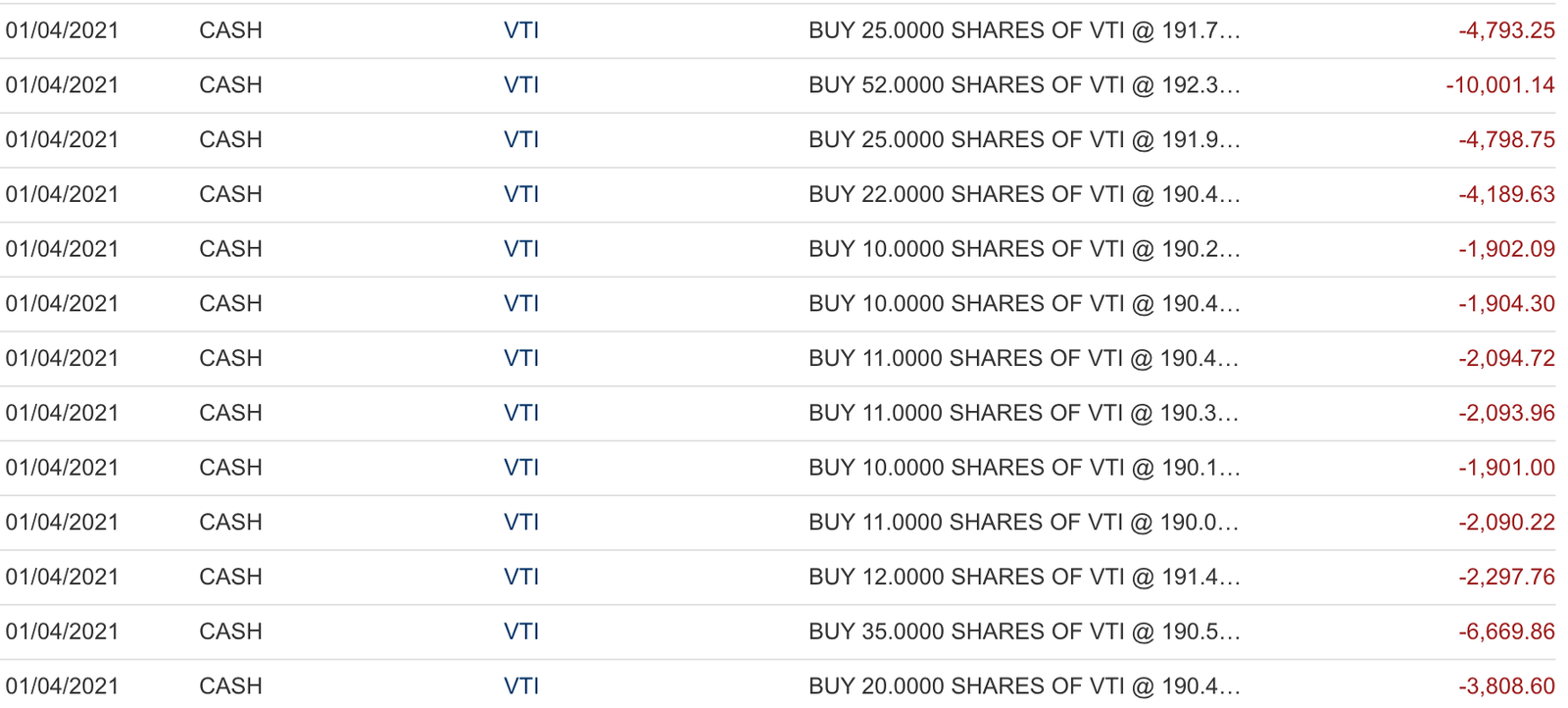
Task: Open VTI link in the -2,093.96 row
Action: (x=521, y=413)
